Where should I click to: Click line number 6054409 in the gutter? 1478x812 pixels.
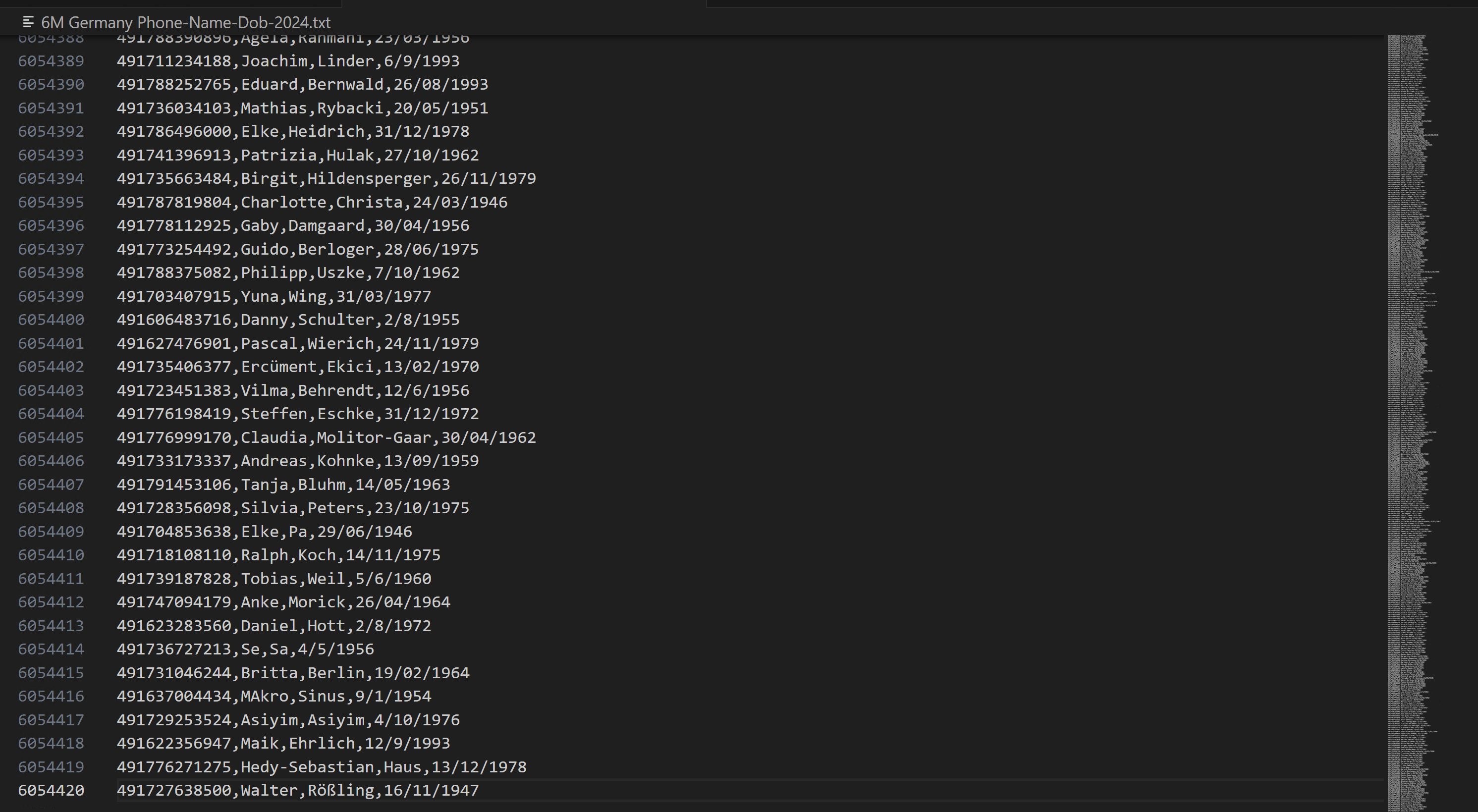point(51,532)
